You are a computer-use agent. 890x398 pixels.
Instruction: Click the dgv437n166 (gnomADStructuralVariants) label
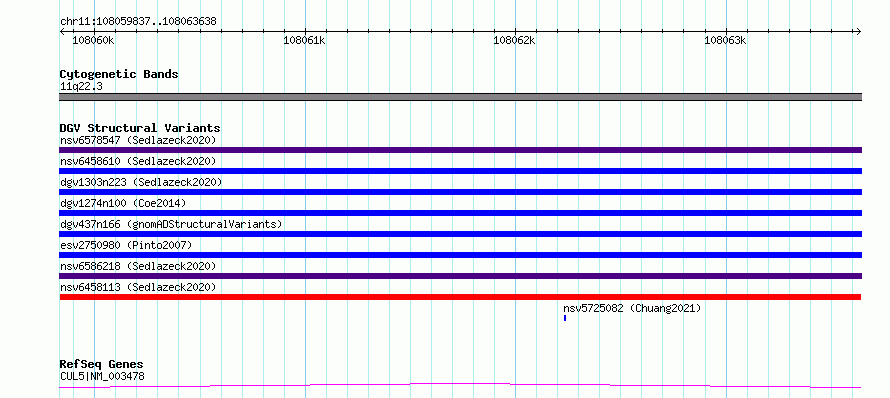[171, 224]
